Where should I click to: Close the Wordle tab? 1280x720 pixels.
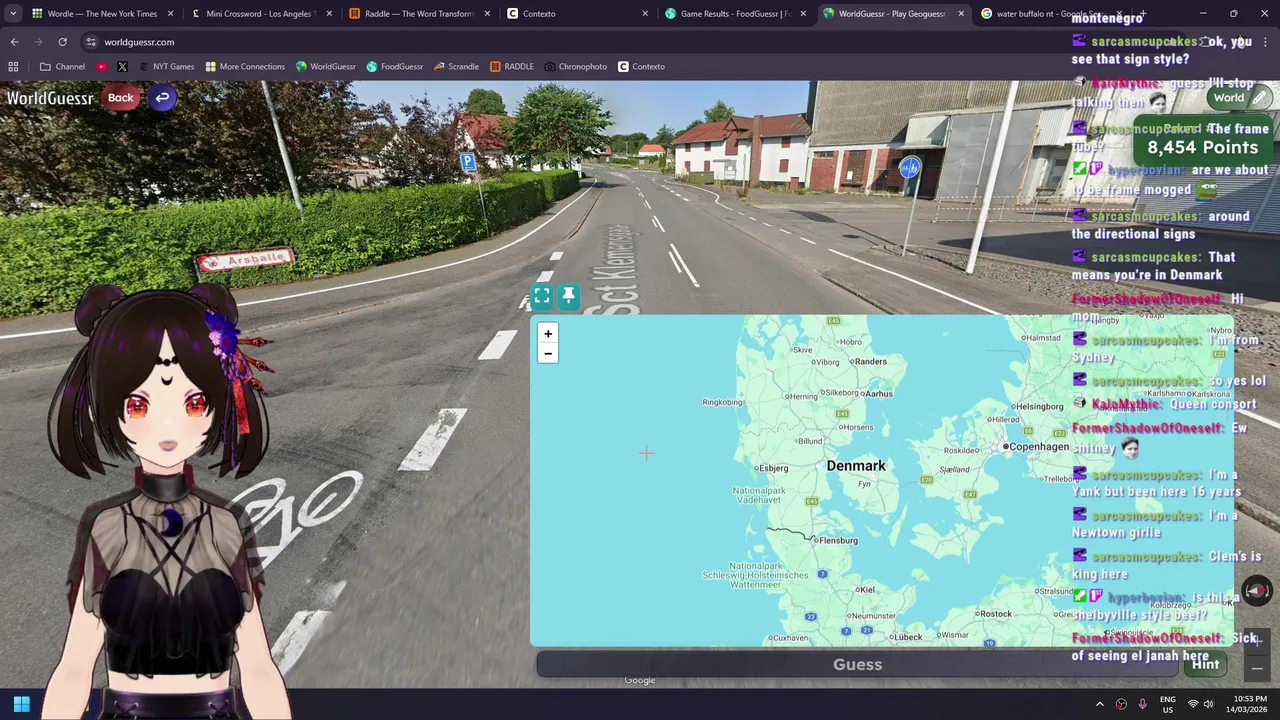coord(171,14)
